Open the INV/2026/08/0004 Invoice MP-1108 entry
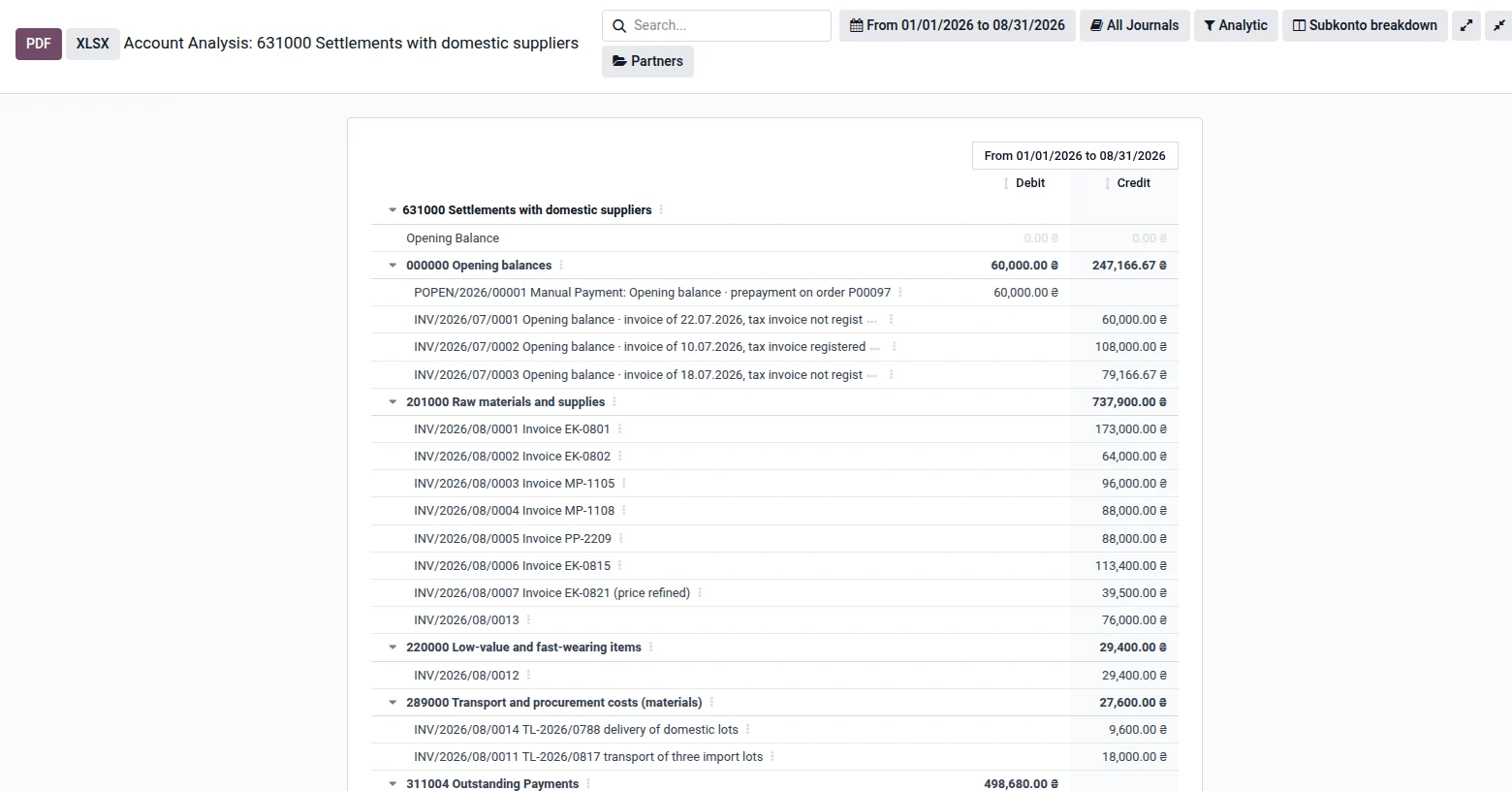Viewport: 1512px width, 791px height. click(x=514, y=511)
